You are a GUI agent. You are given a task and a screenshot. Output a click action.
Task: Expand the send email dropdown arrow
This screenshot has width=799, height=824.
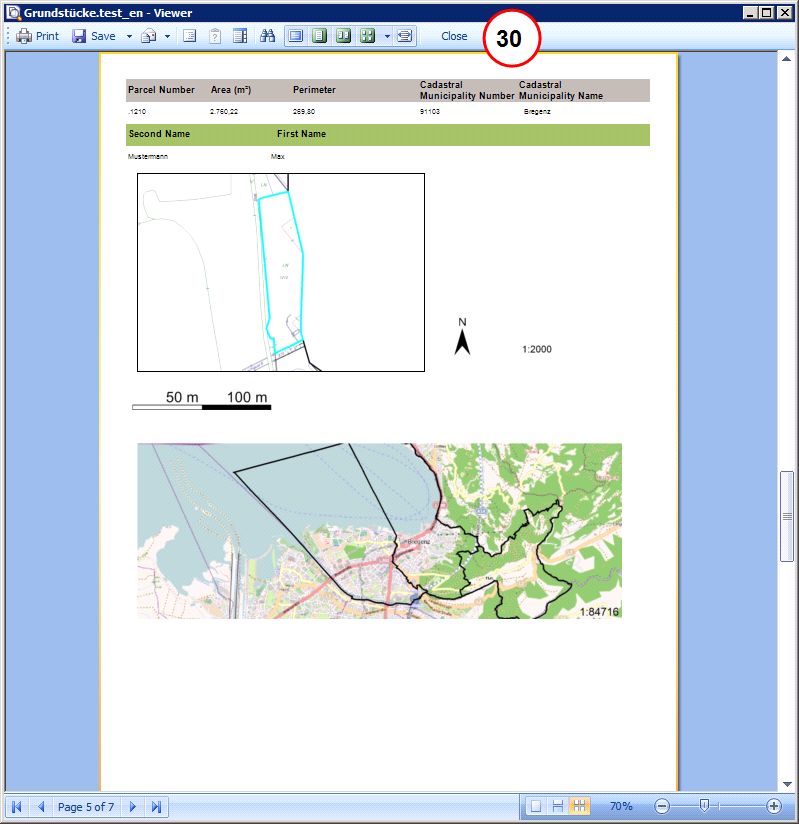168,36
